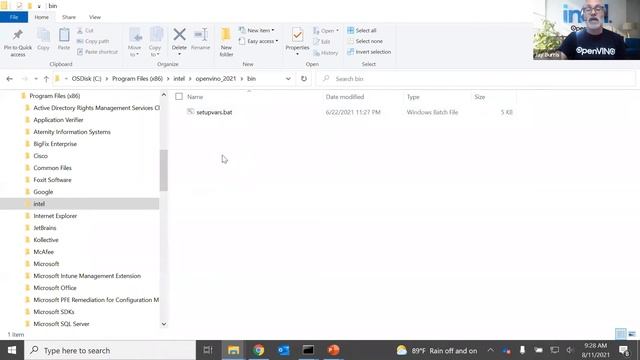Image resolution: width=640 pixels, height=360 pixels.
Task: Click Select none
Action: (365, 41)
